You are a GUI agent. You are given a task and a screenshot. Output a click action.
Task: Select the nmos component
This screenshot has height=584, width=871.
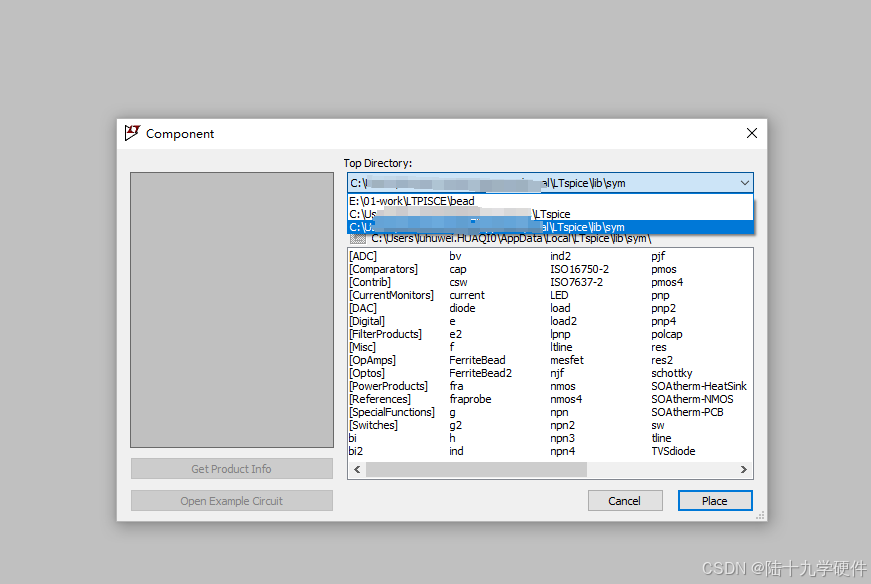(563, 386)
